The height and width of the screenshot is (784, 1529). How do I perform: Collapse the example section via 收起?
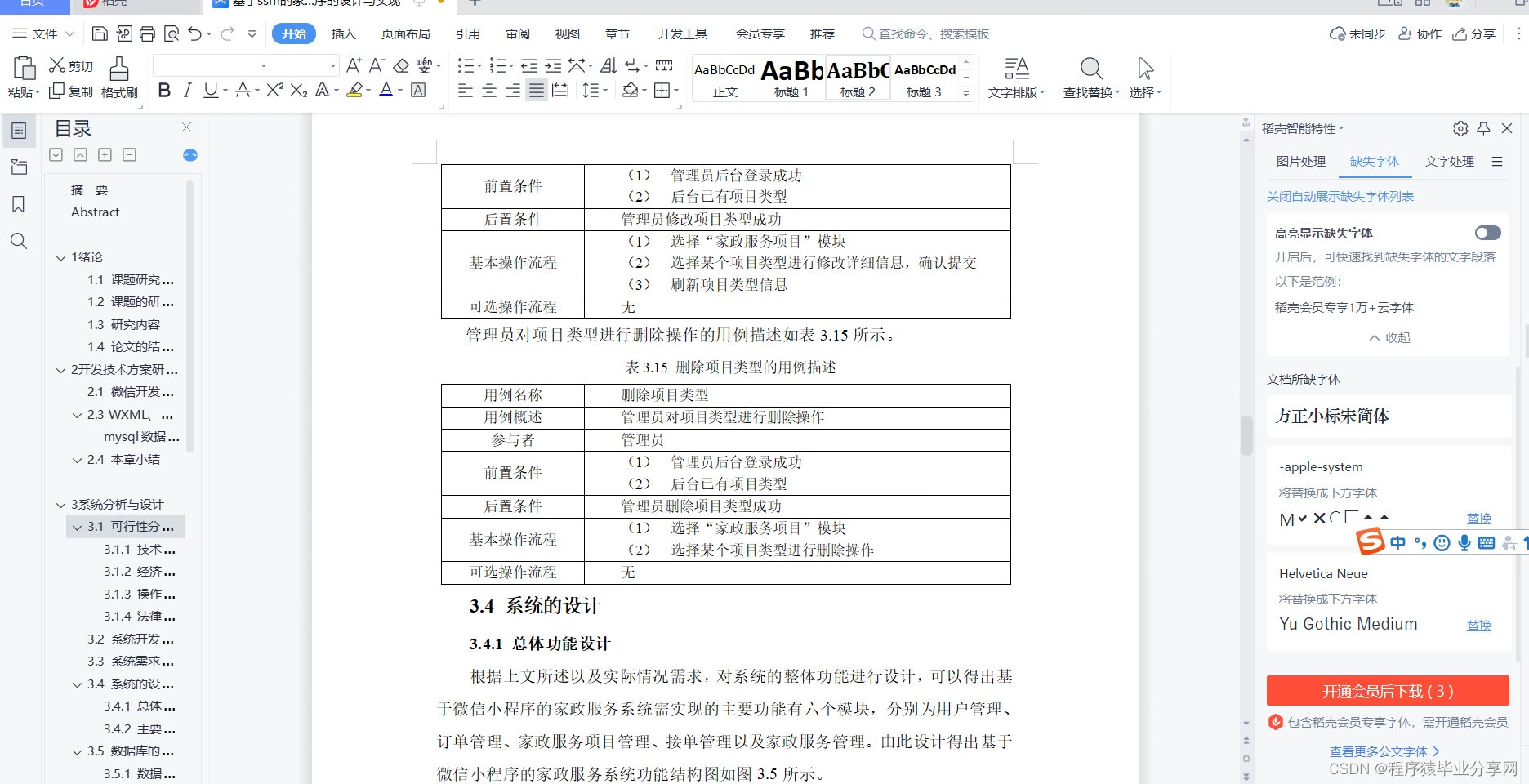(1390, 337)
